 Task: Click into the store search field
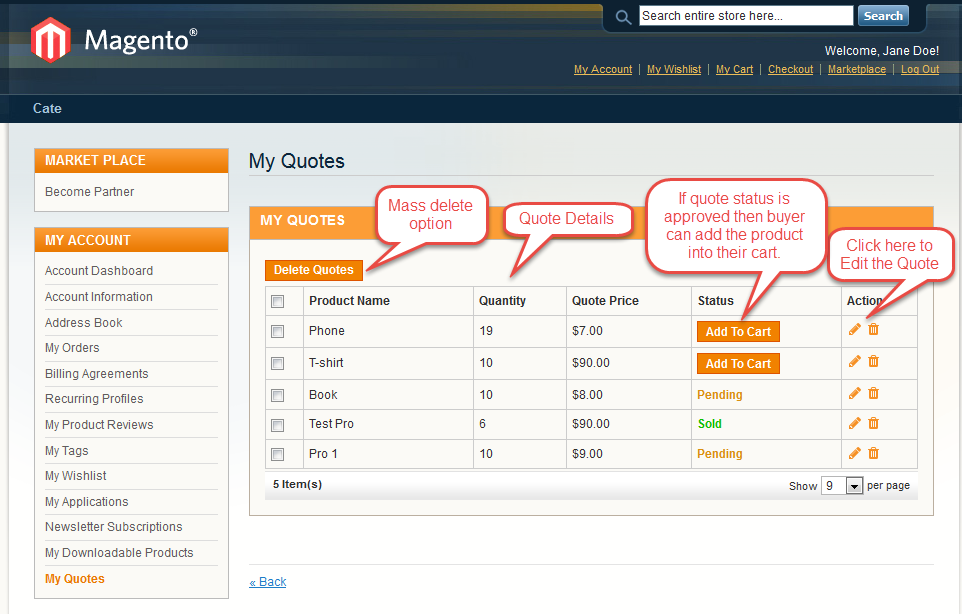(x=745, y=16)
